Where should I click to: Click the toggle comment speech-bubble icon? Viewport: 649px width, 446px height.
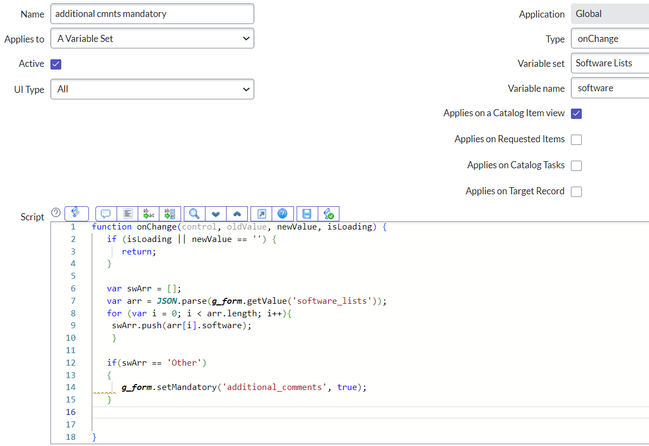tap(106, 213)
